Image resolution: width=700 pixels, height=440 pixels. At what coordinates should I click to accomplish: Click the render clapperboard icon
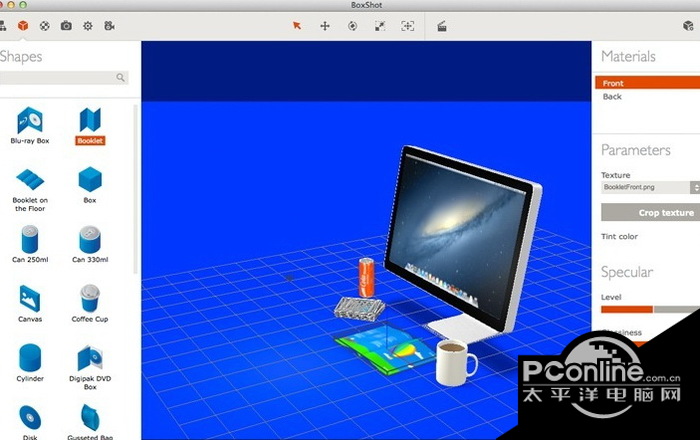442,26
